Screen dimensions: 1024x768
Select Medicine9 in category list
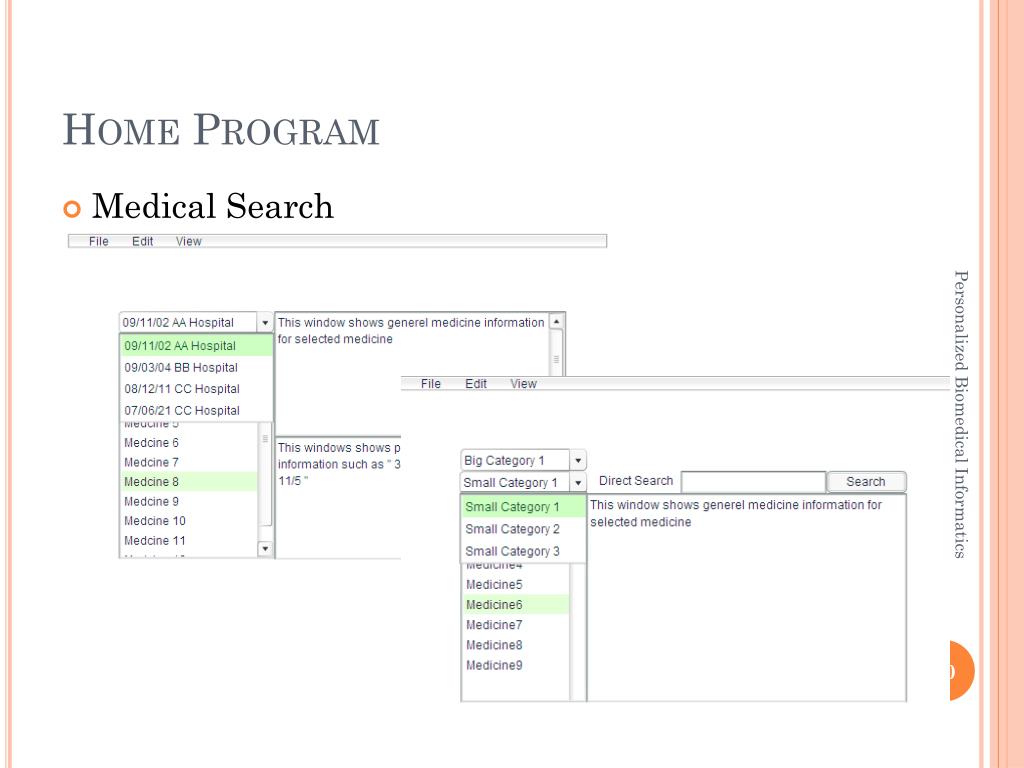click(516, 665)
